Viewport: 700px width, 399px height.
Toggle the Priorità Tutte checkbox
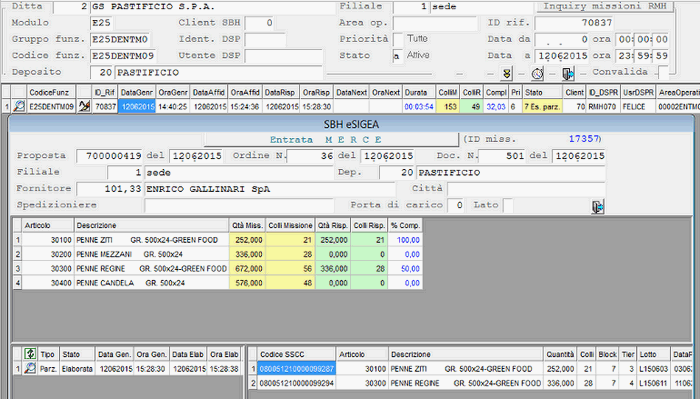tap(397, 39)
